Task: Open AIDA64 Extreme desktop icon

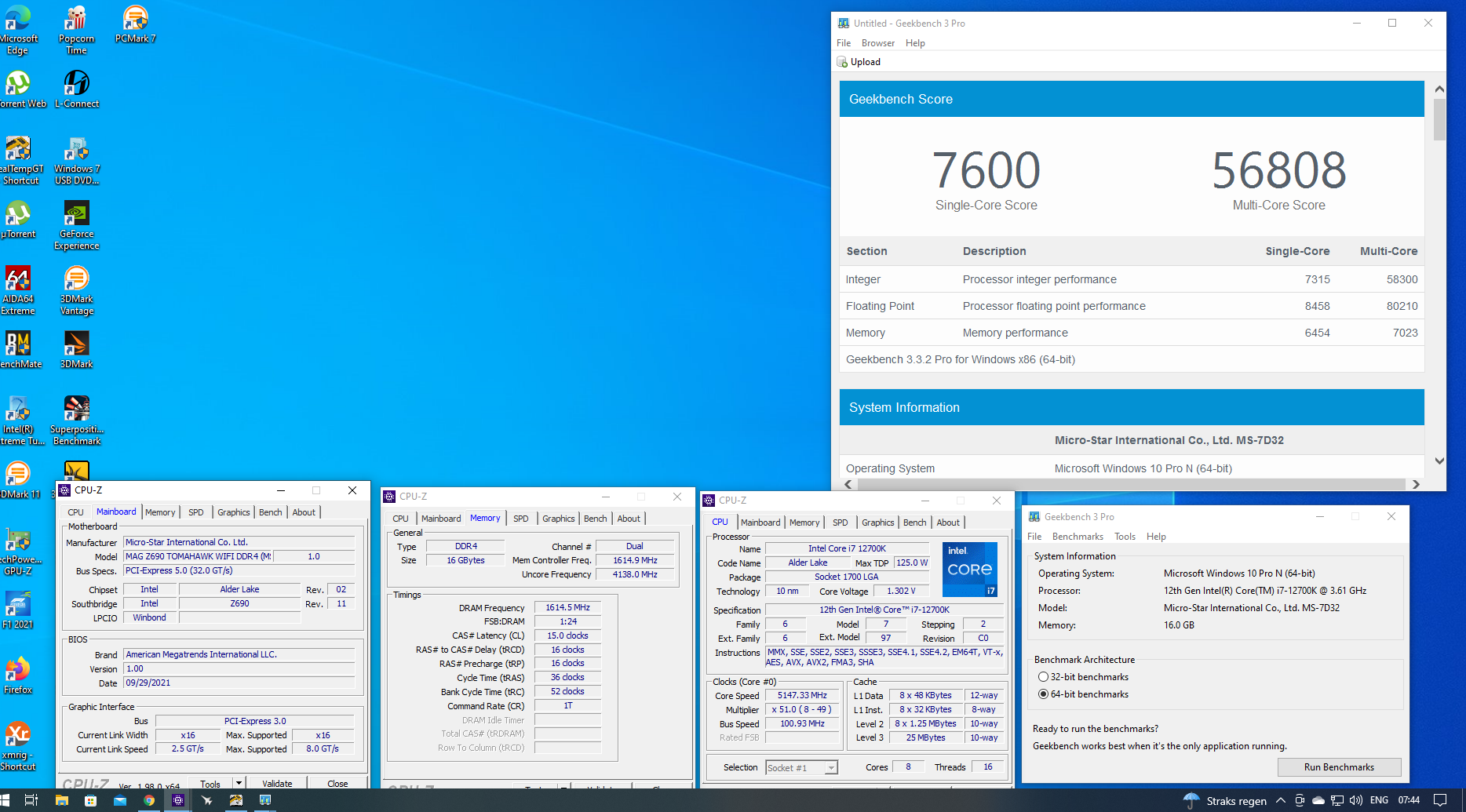Action: coord(17,290)
